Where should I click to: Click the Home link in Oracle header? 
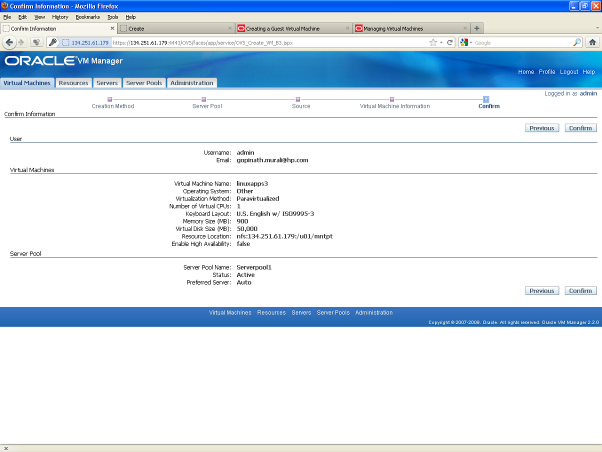(526, 72)
